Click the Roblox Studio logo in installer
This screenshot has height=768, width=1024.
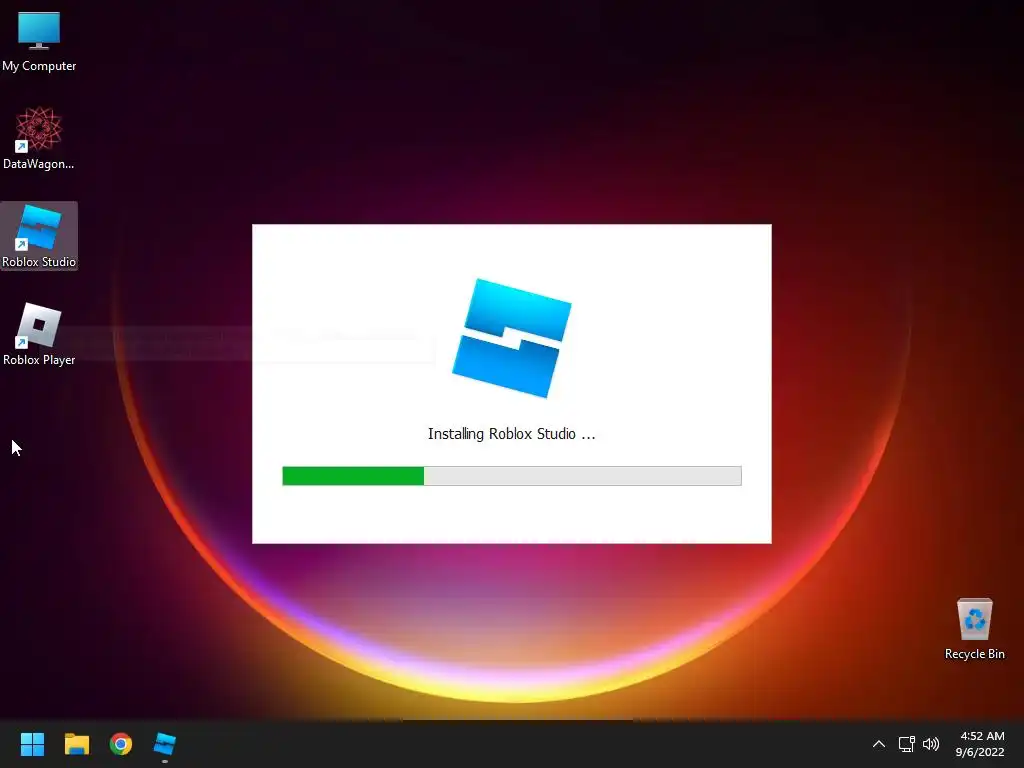pos(511,338)
